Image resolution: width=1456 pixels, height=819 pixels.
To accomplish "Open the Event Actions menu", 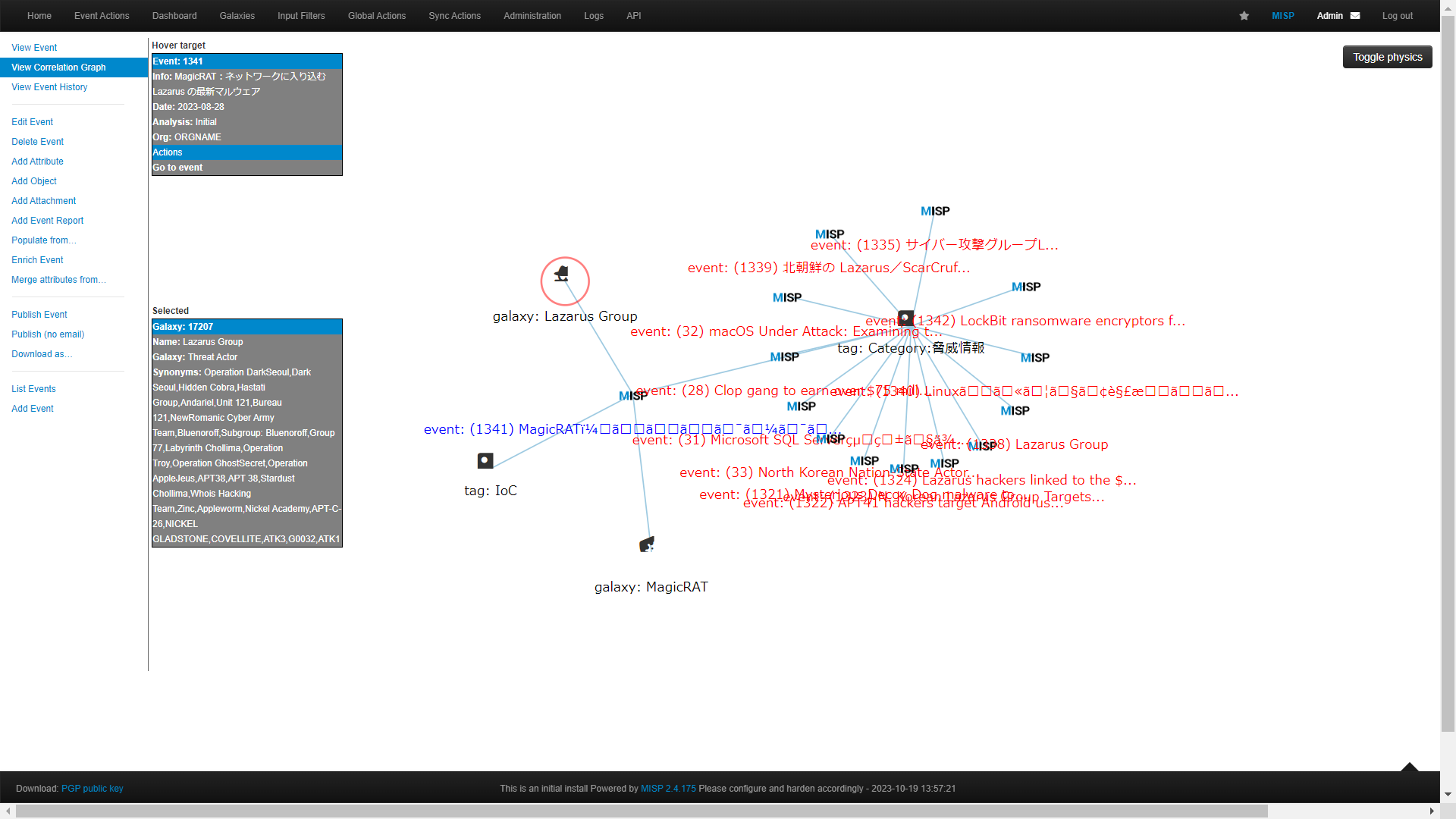I will pos(102,16).
